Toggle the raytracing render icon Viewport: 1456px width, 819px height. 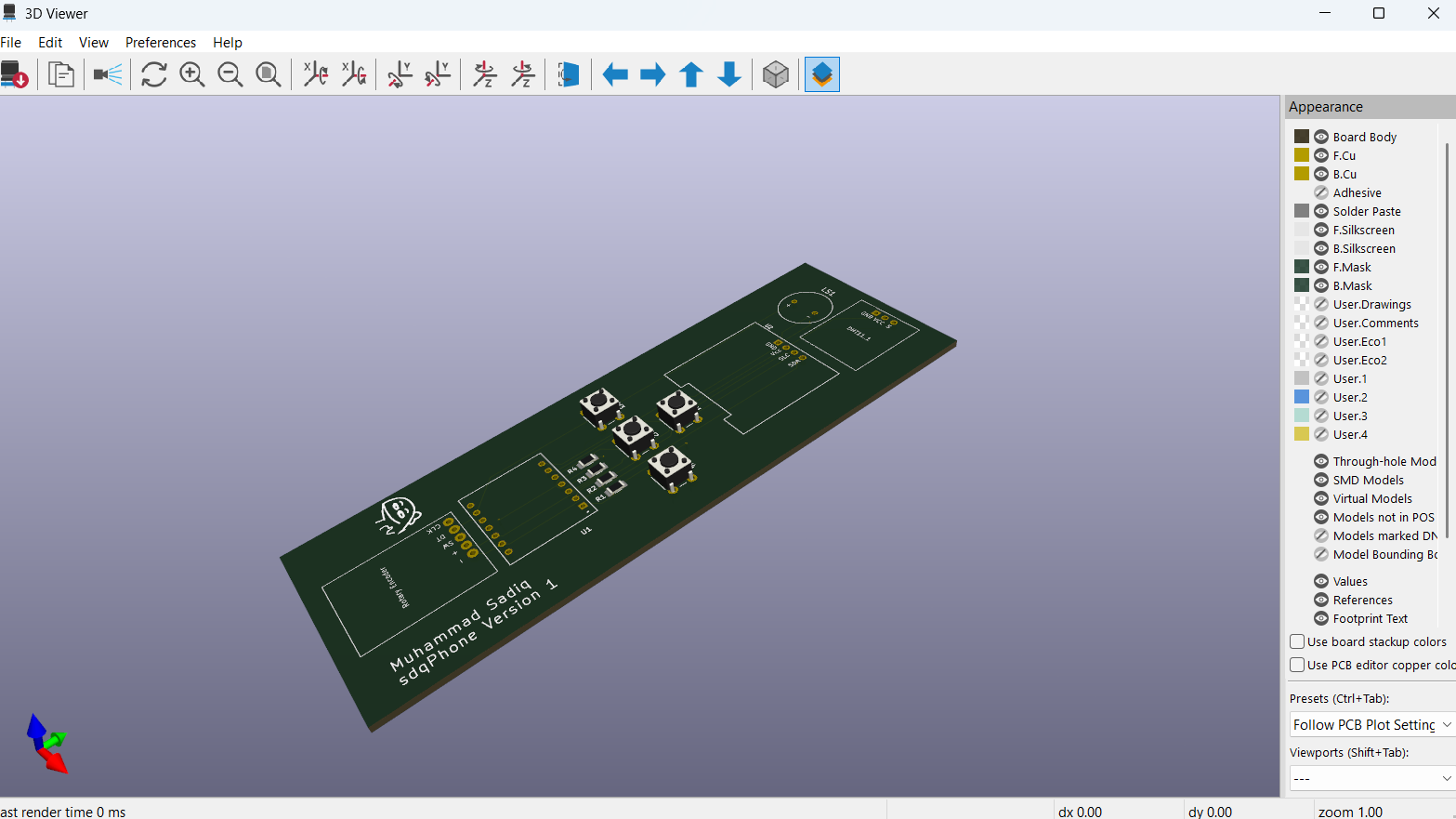coord(108,74)
